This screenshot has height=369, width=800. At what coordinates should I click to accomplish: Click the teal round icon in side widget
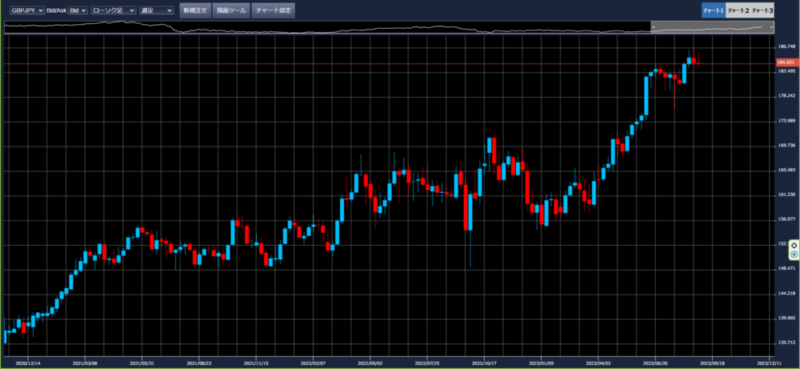click(x=794, y=254)
